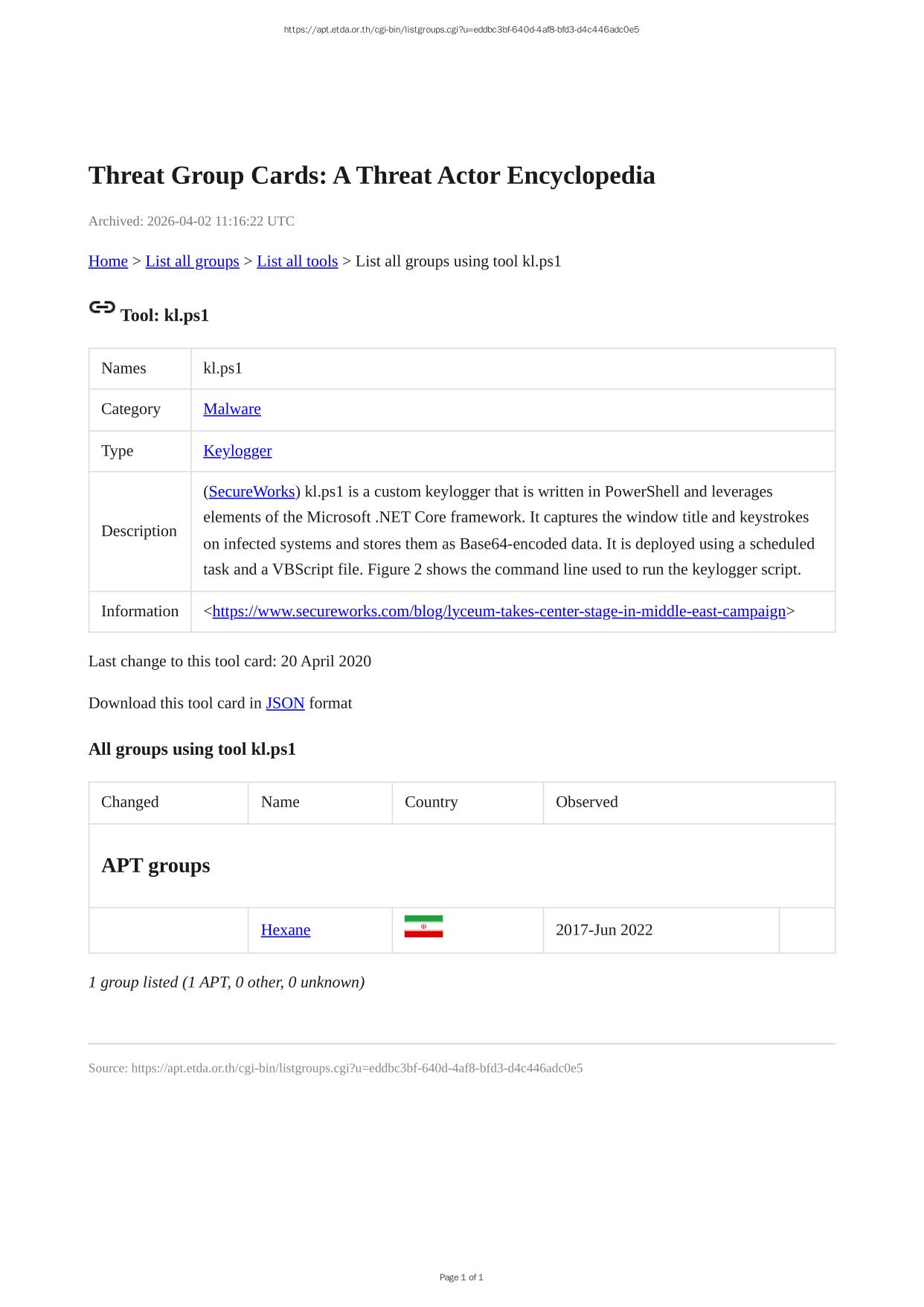Screen dimensions: 924x1307
Task: Click the SecureWorks link in the description
Action: (251, 492)
